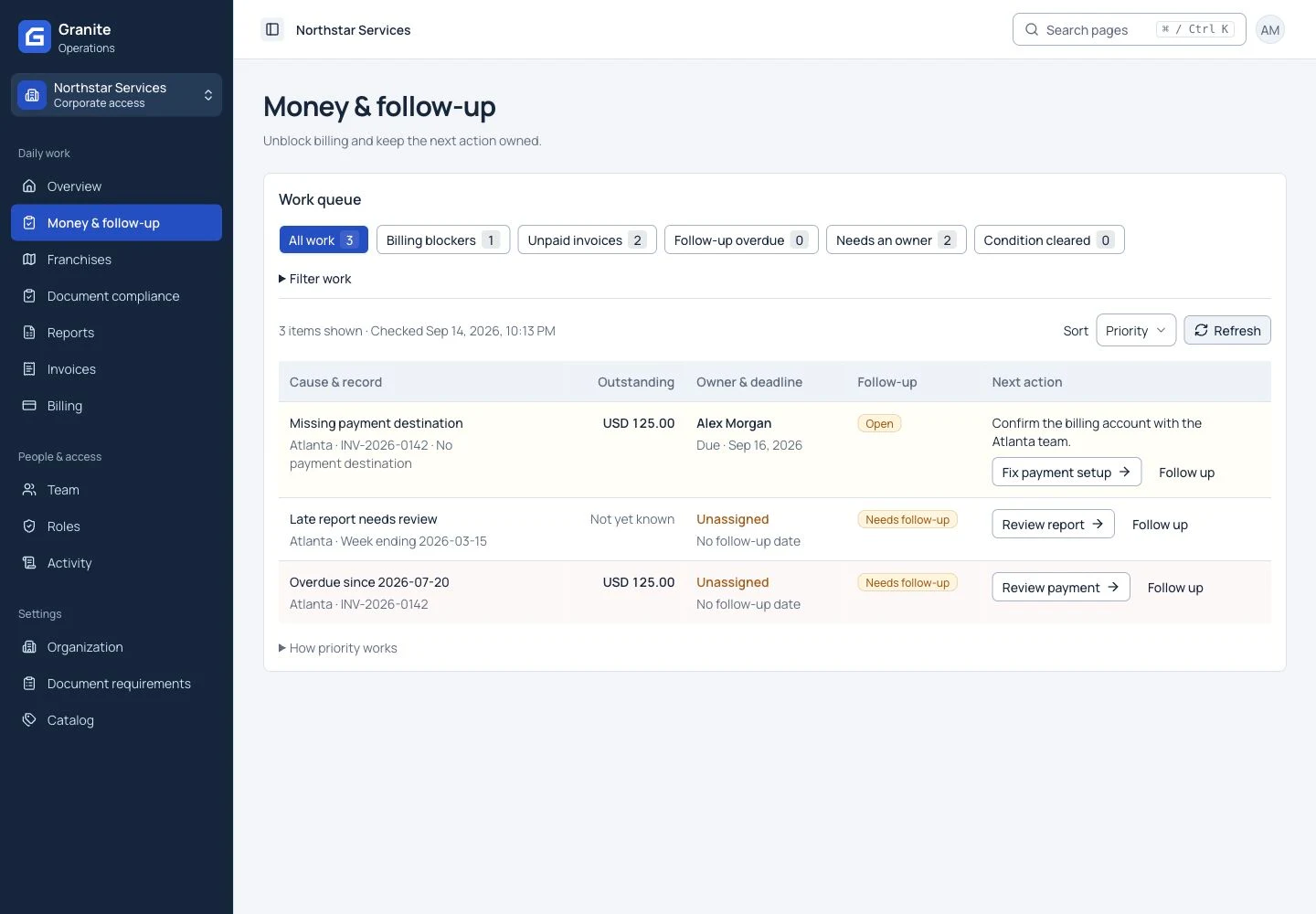This screenshot has width=1316, height=914.
Task: Click the Roles shield icon
Action: tap(29, 526)
